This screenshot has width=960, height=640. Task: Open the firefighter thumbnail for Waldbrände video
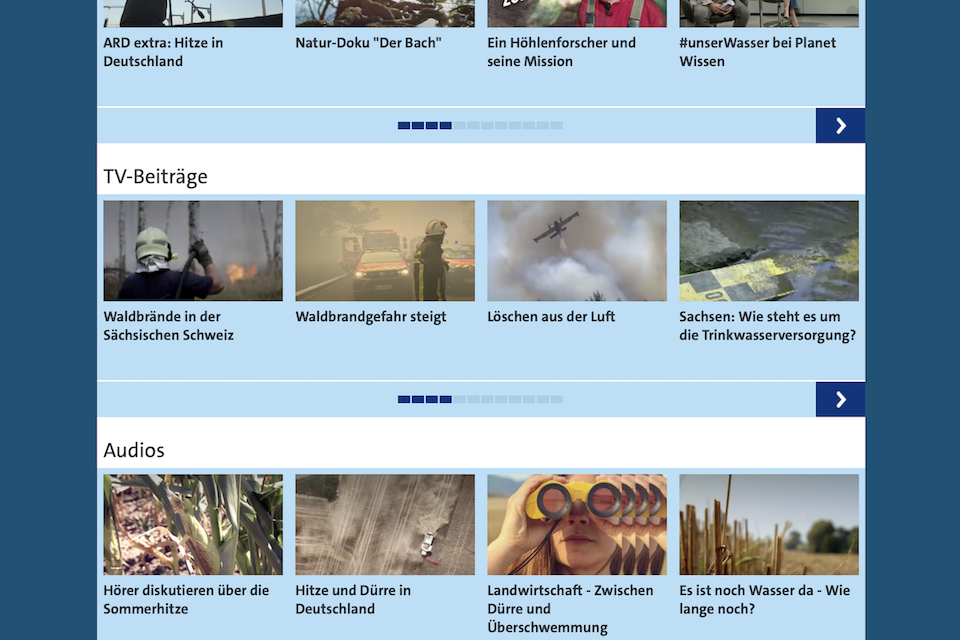193,251
